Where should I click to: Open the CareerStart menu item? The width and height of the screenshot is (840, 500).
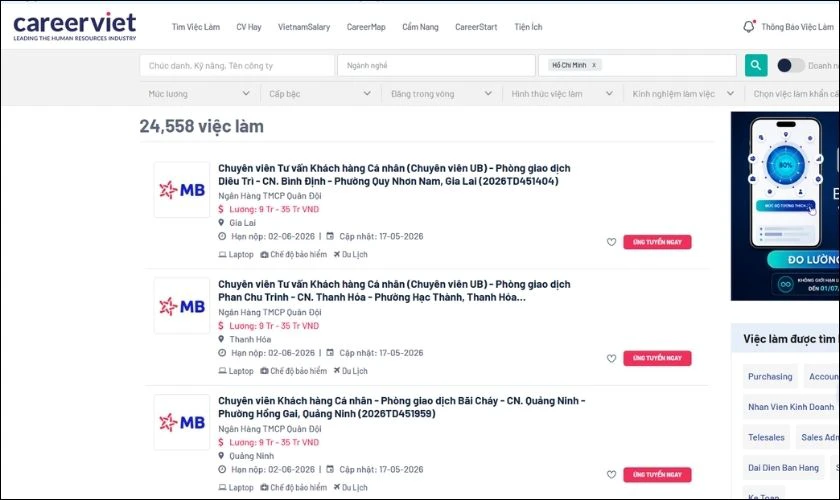pyautogui.click(x=476, y=27)
